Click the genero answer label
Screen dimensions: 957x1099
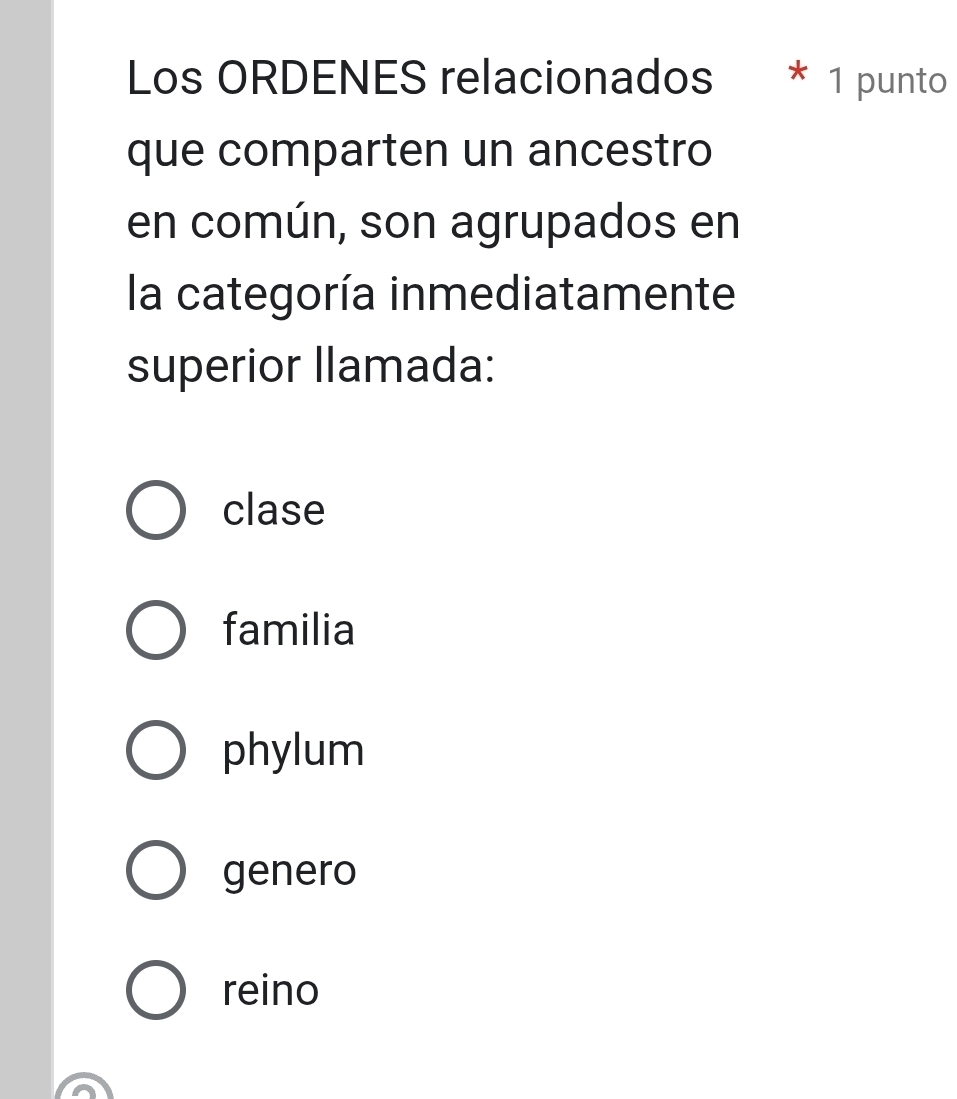coord(290,871)
